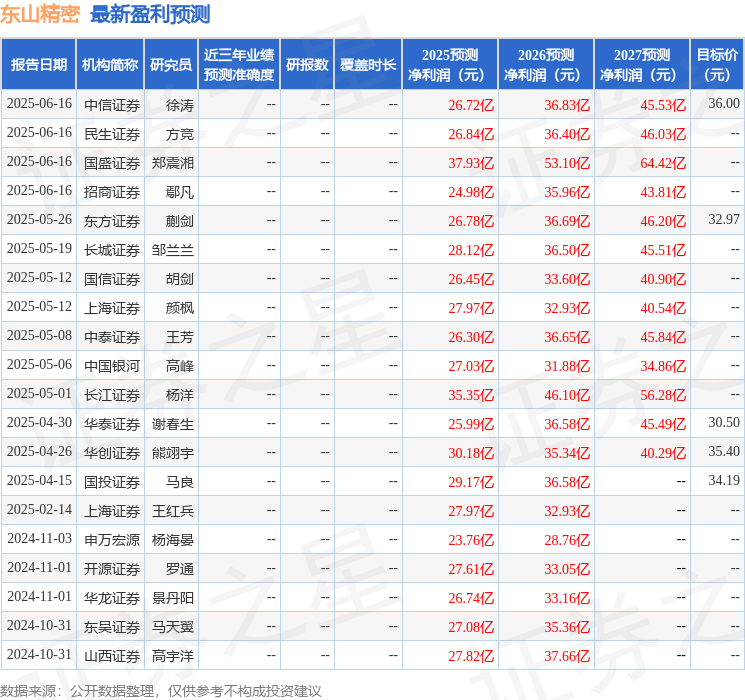Screen dimensions: 745x700
Task: Select 华龙证券 institution cell
Action: coord(112,598)
